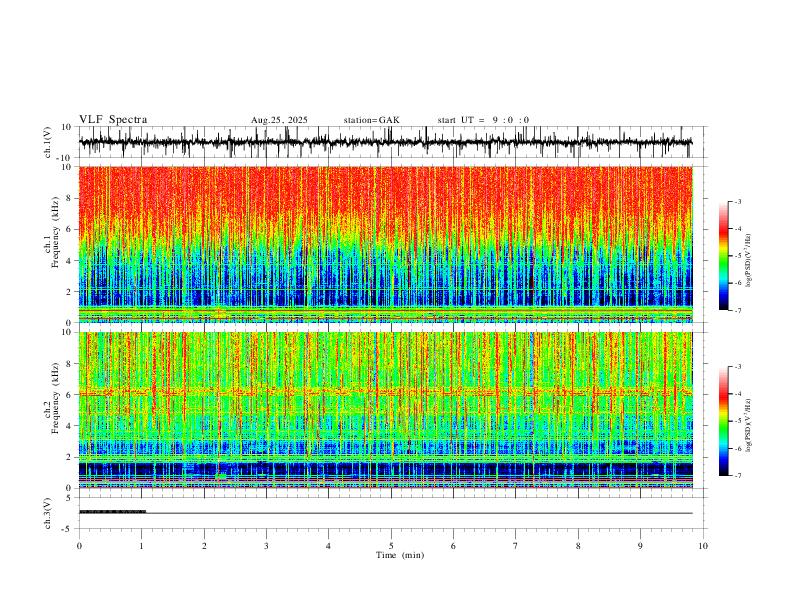Click the 'Time (min)' axis label

(x=400, y=555)
